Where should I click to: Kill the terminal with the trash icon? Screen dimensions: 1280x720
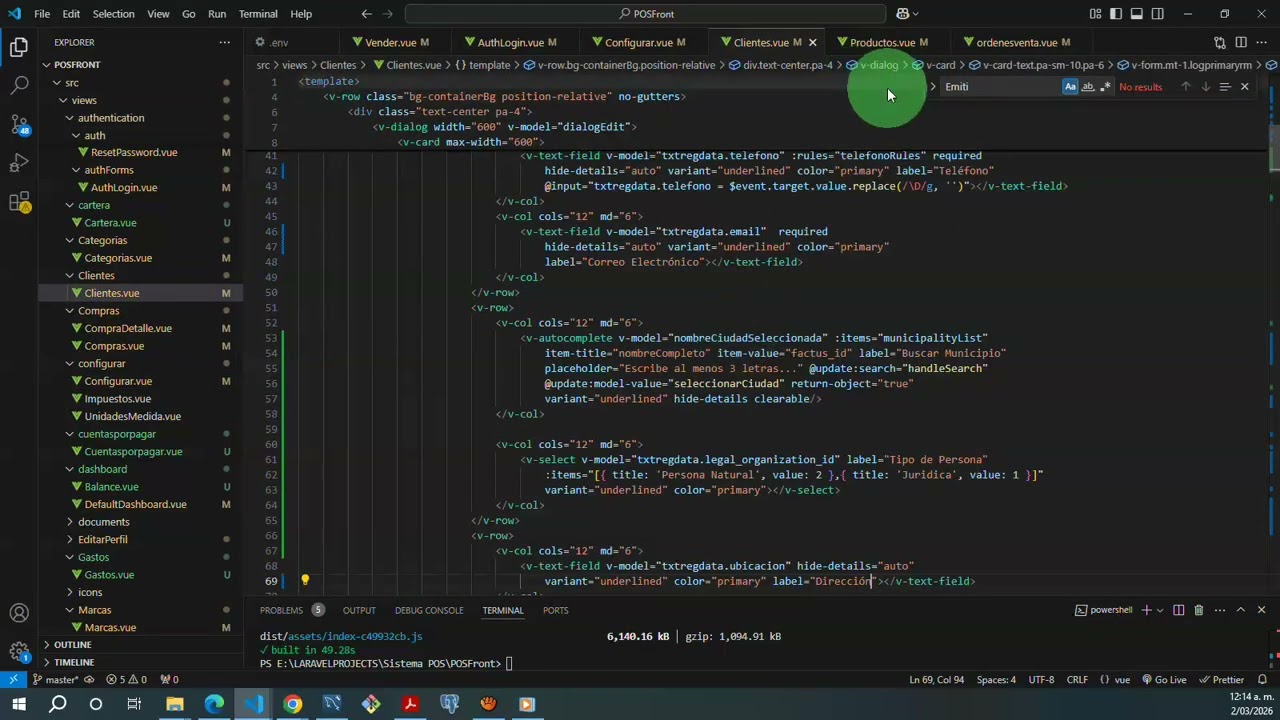point(1198,610)
